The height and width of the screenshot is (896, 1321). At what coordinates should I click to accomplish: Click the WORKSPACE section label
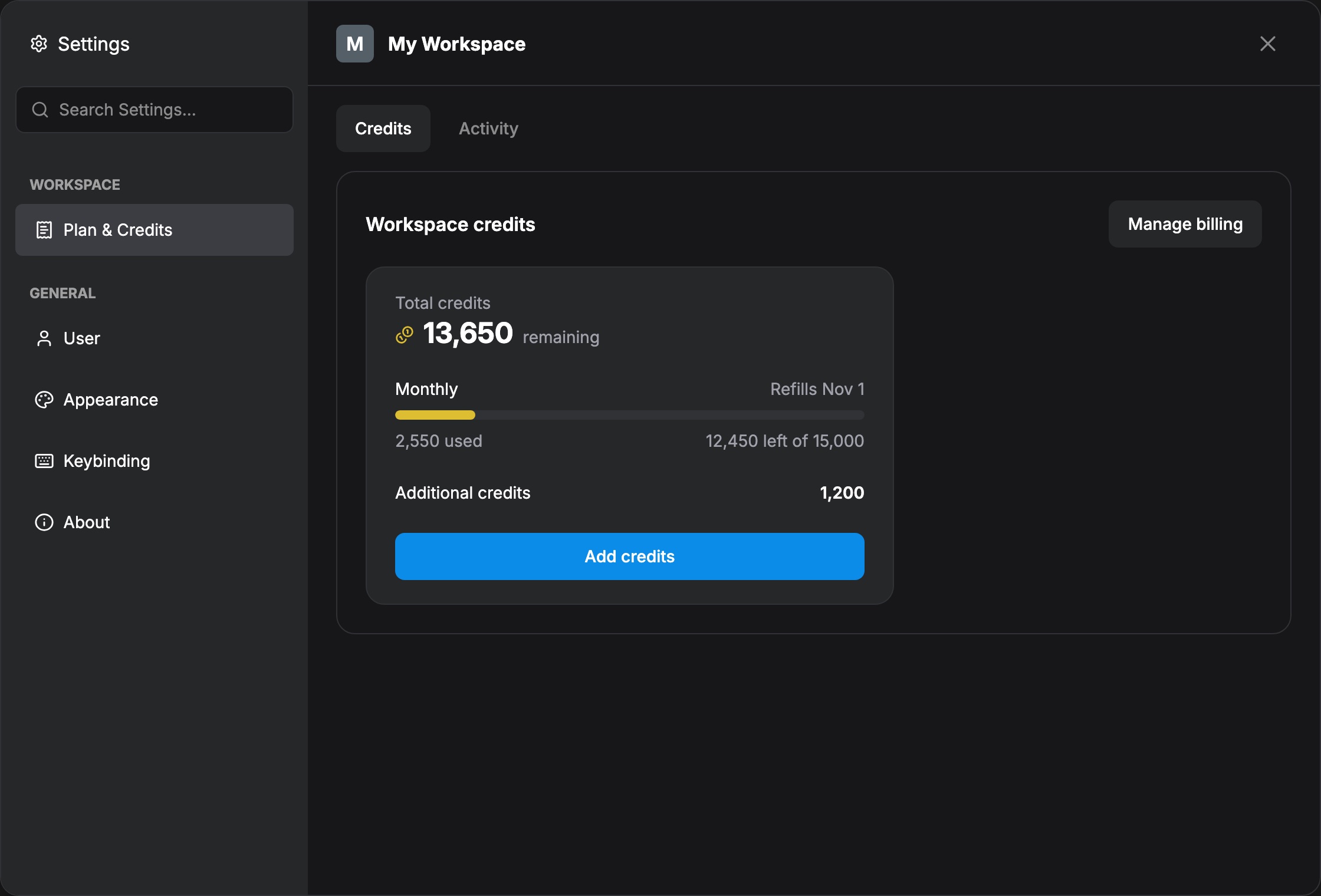pos(75,185)
